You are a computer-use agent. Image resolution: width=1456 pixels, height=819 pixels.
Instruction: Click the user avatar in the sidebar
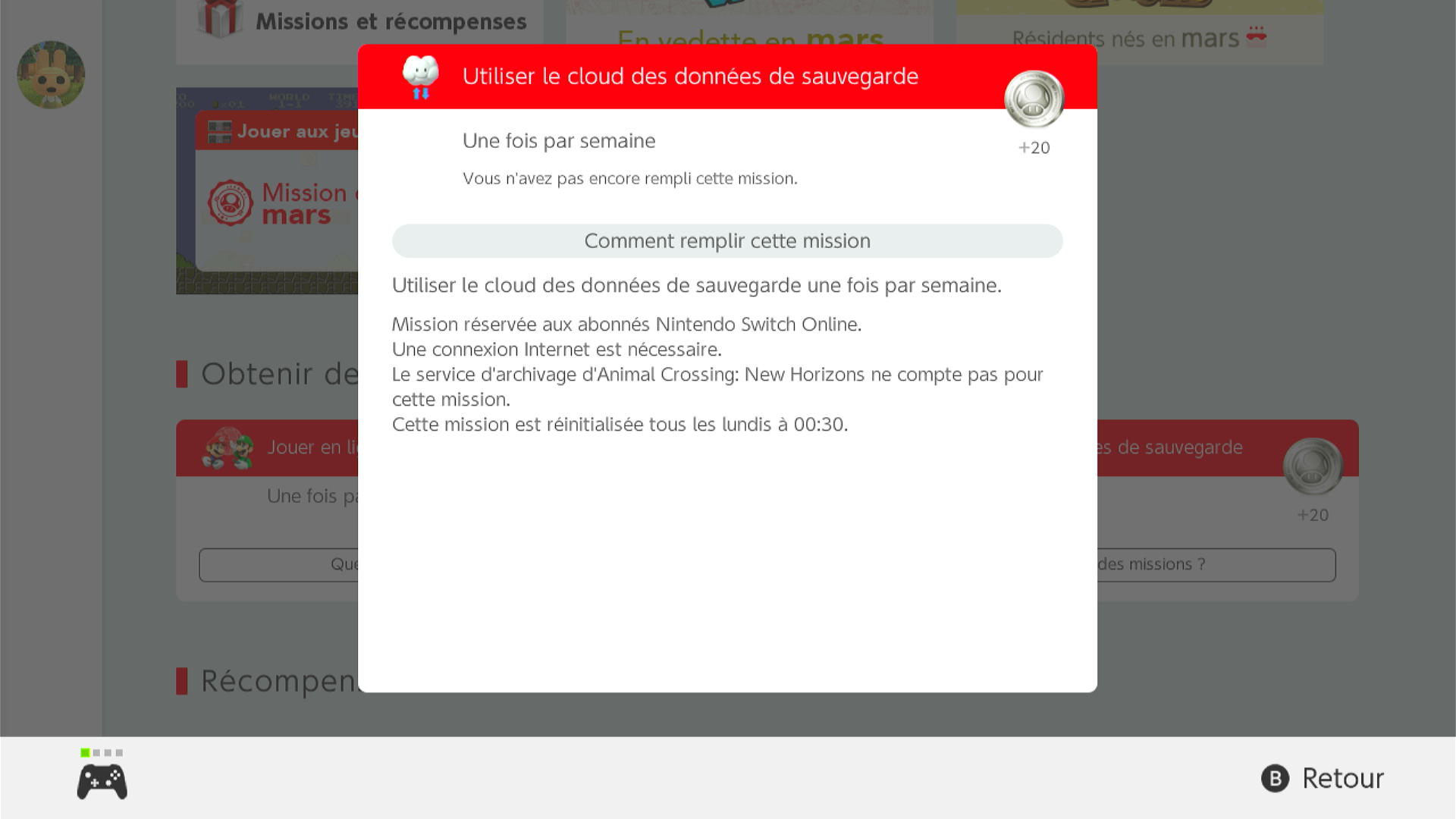(x=51, y=74)
